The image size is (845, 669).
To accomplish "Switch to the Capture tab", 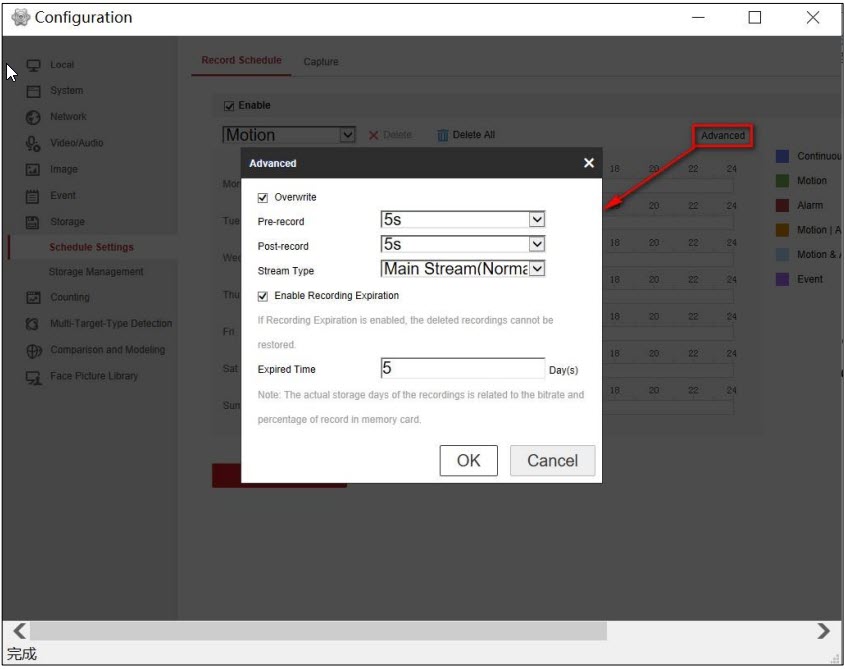I will 321,62.
